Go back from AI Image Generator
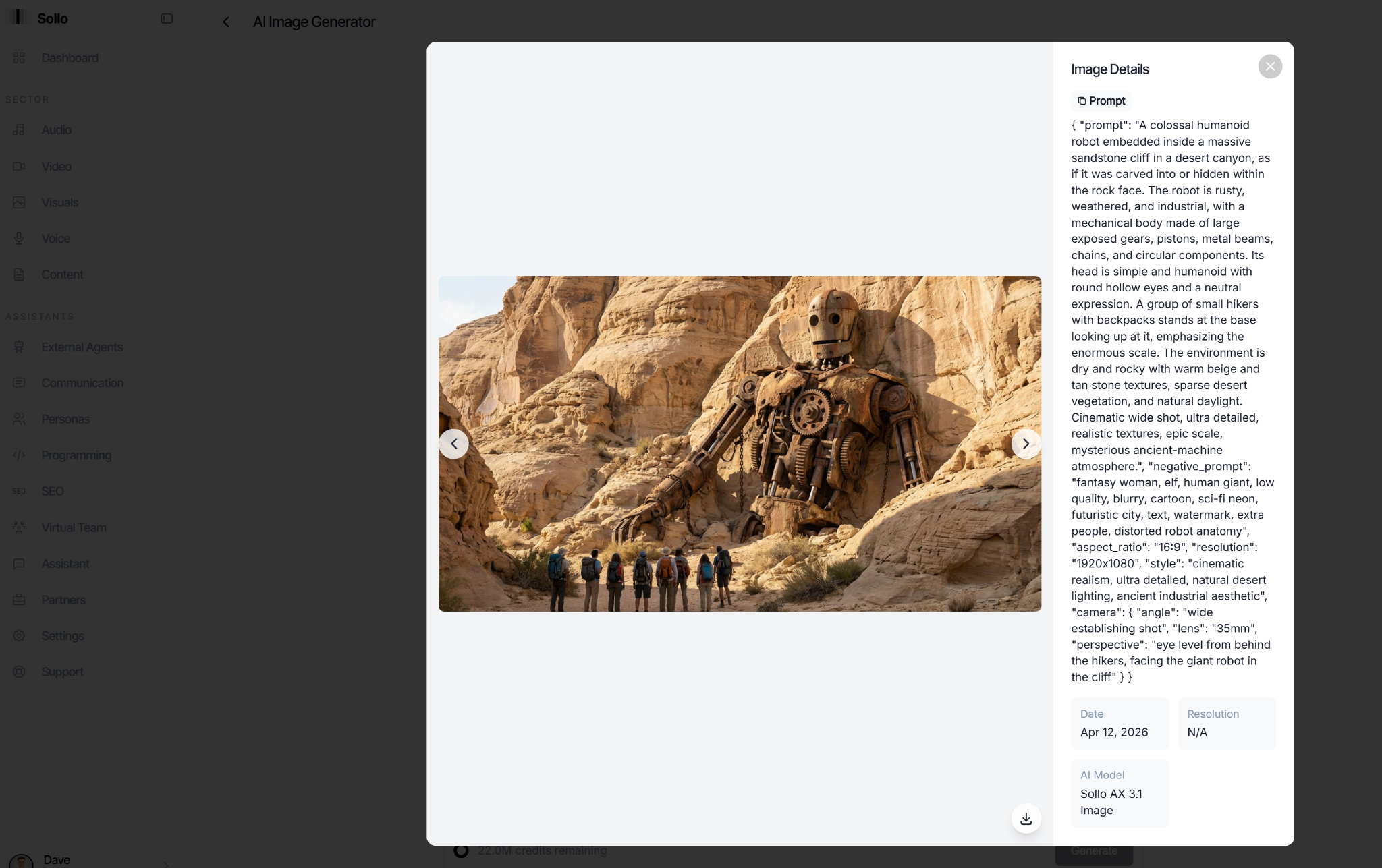The width and height of the screenshot is (1382, 868). click(x=226, y=22)
